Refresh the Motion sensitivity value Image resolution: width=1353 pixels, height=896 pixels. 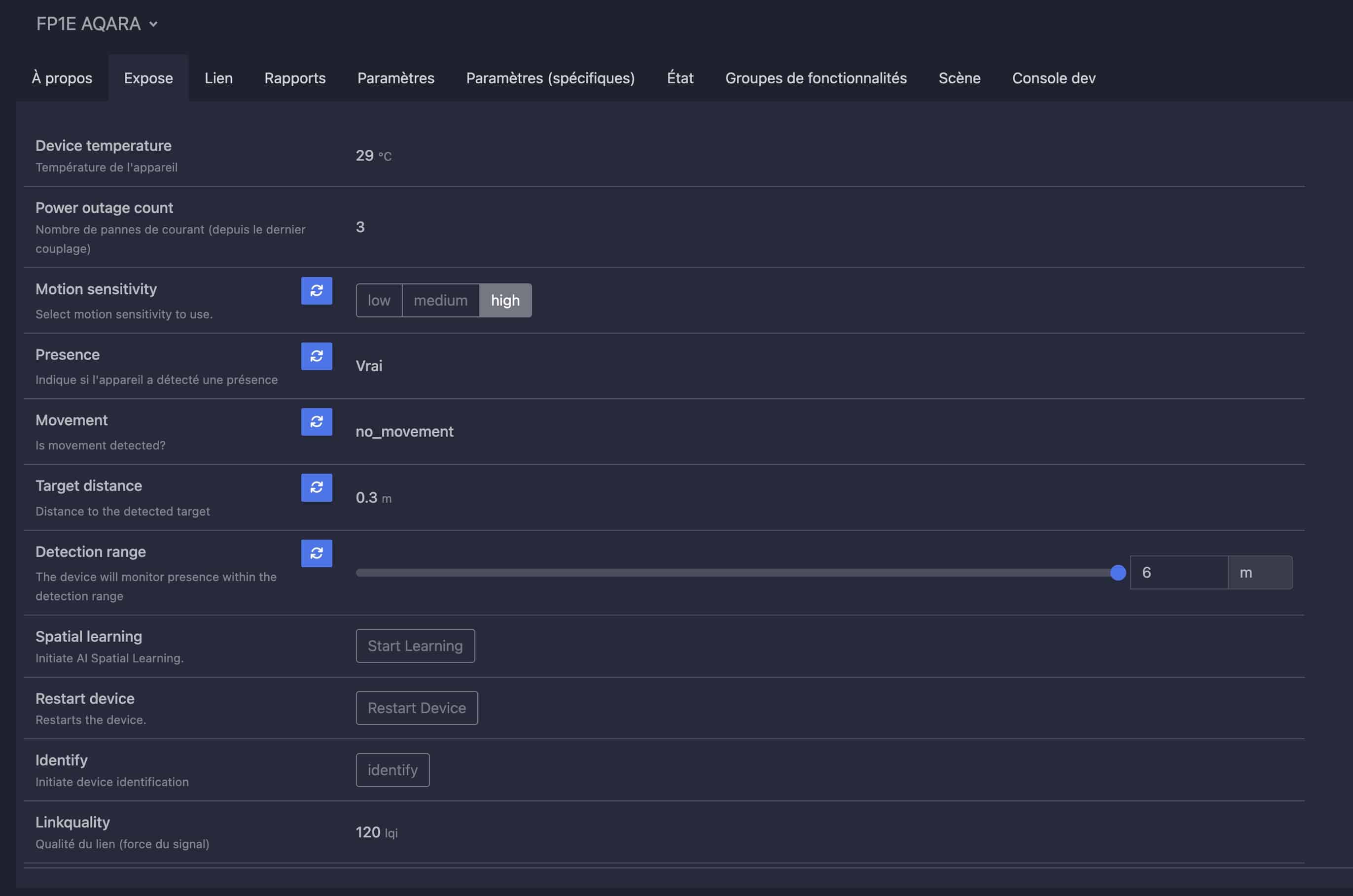click(316, 291)
